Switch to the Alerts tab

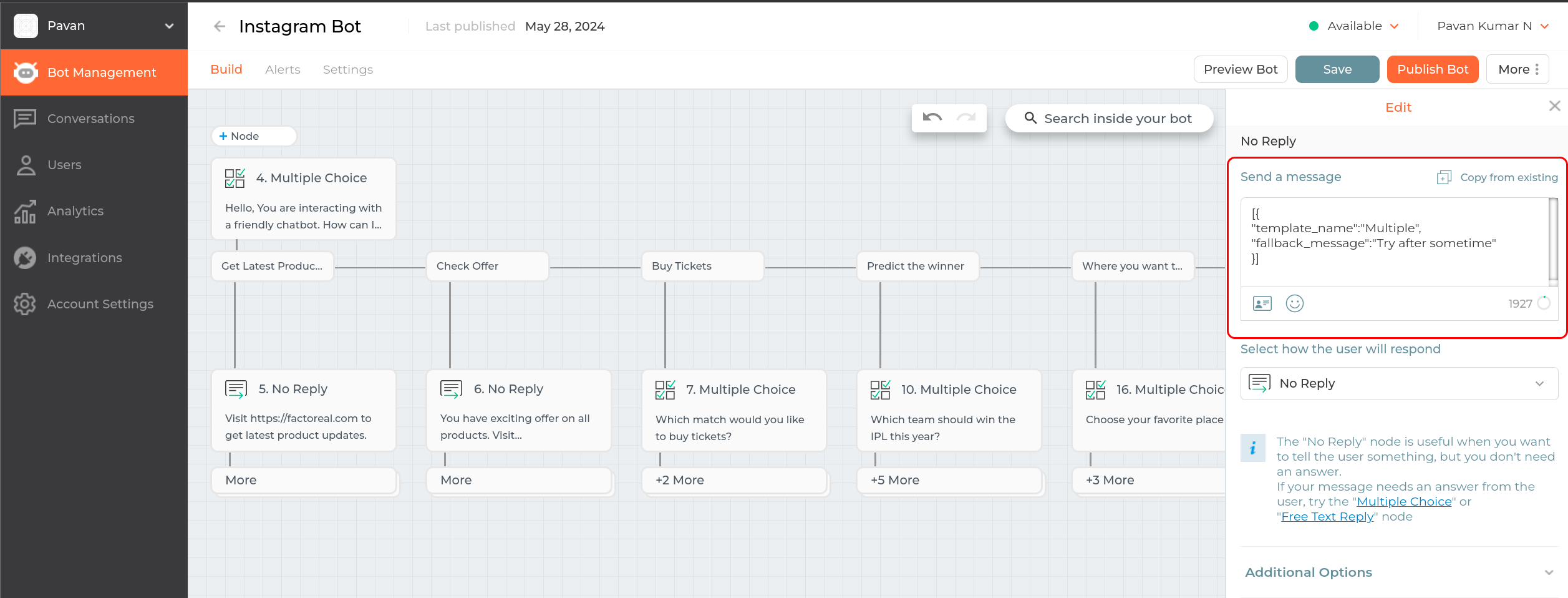pyautogui.click(x=283, y=70)
